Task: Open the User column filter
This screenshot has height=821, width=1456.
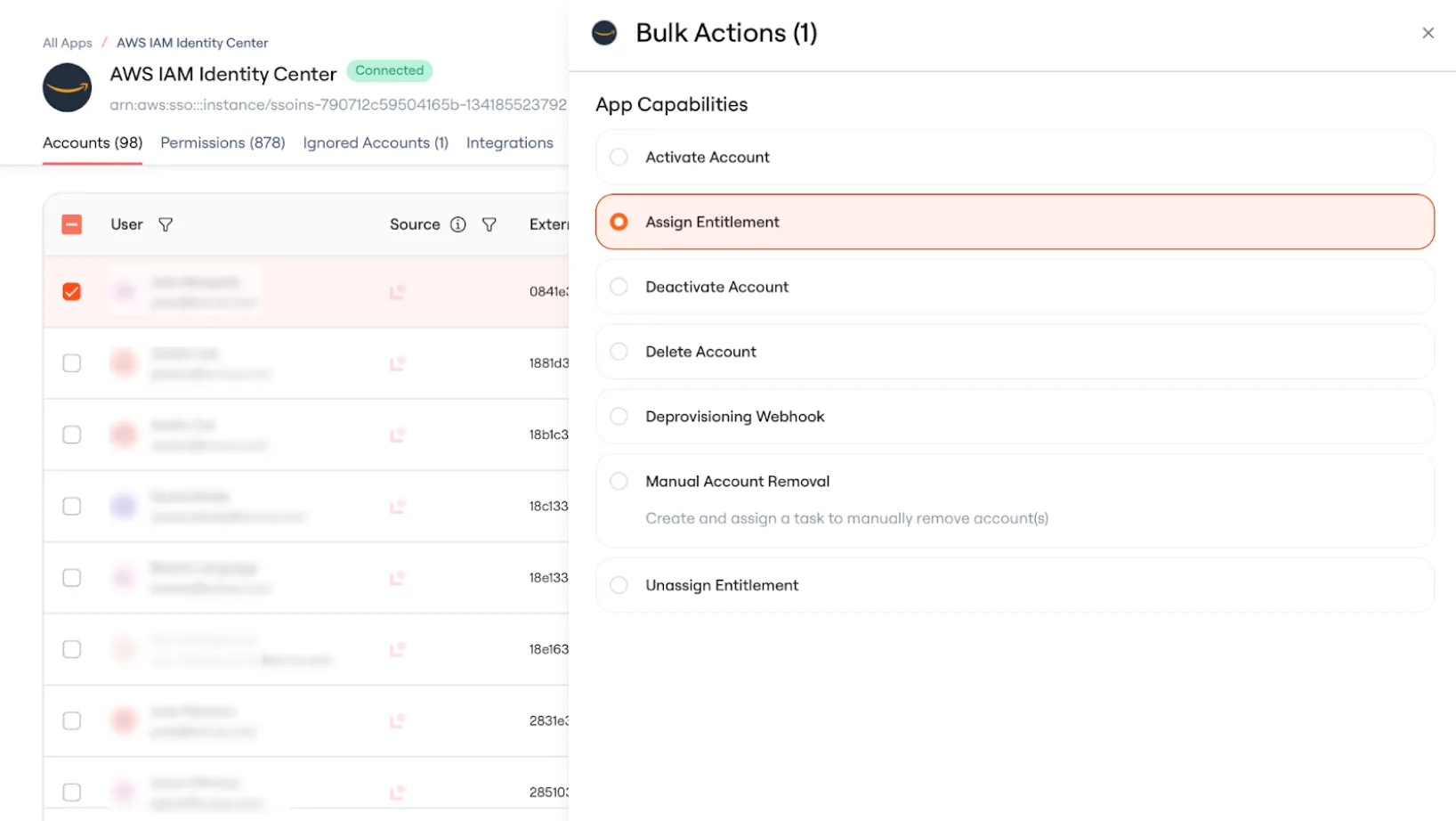Action: click(x=166, y=224)
